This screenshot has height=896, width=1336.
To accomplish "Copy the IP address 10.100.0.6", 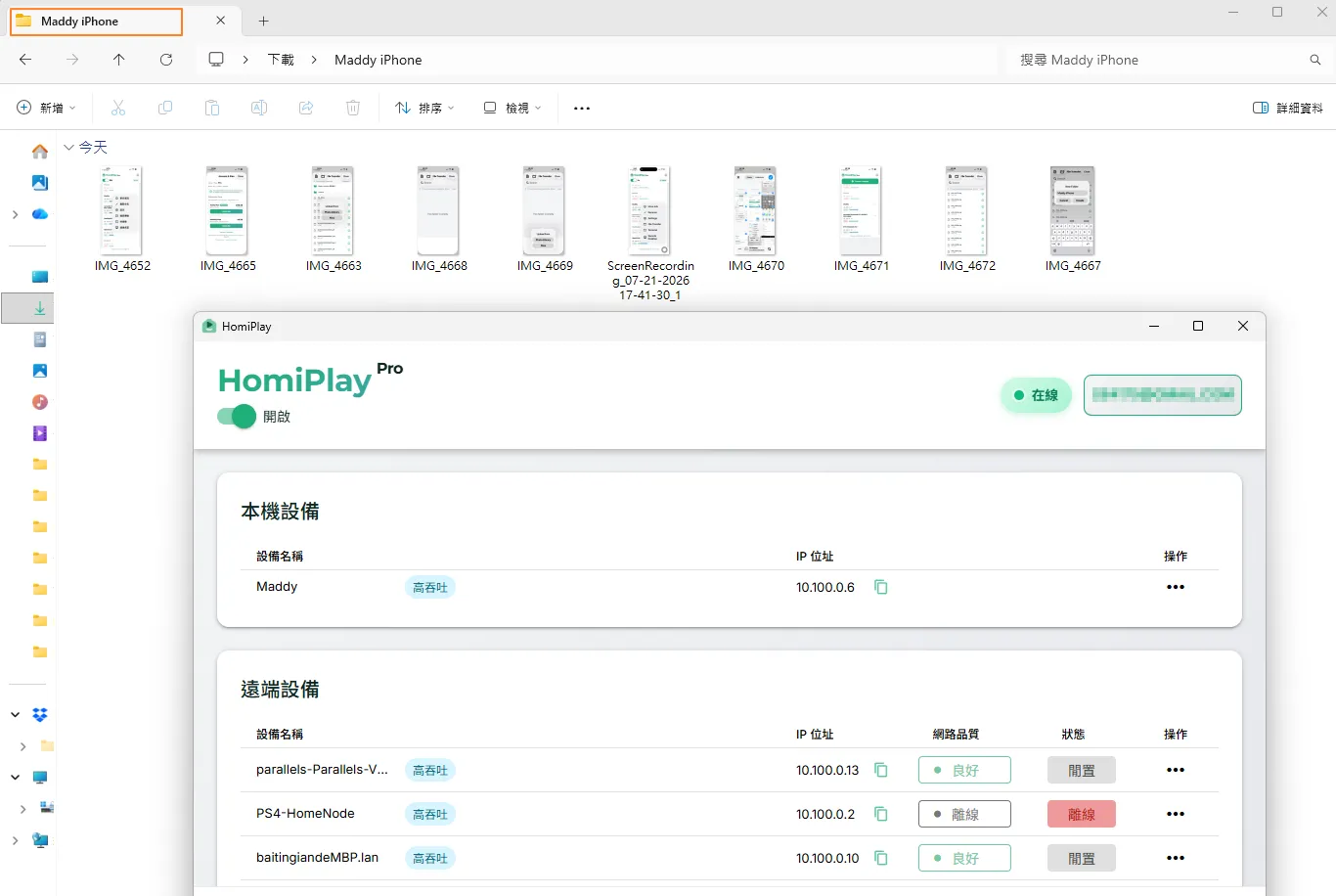I will coord(880,587).
